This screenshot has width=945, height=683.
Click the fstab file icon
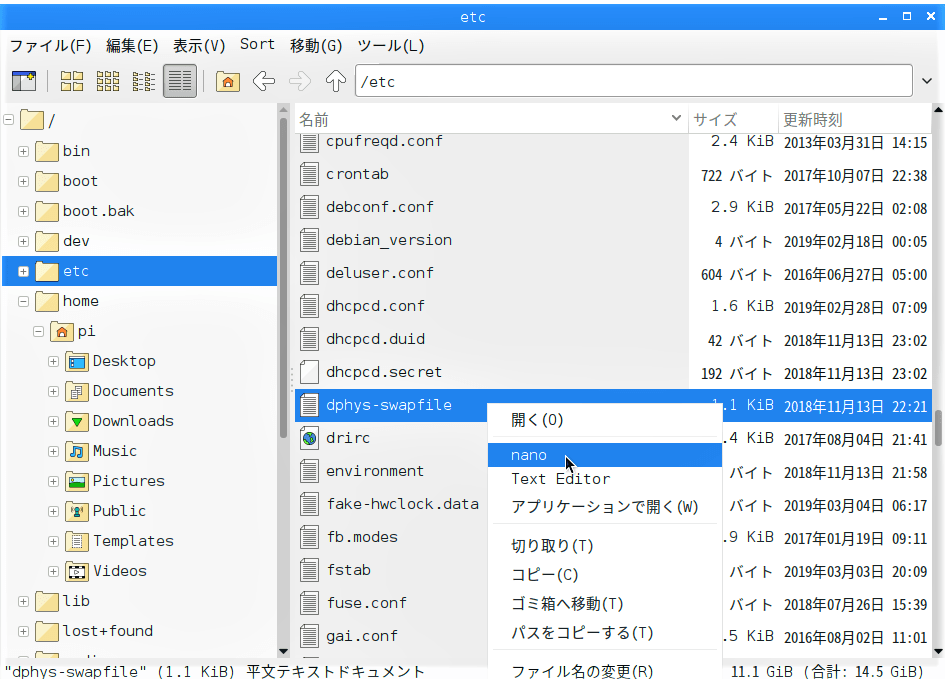[x=309, y=570]
